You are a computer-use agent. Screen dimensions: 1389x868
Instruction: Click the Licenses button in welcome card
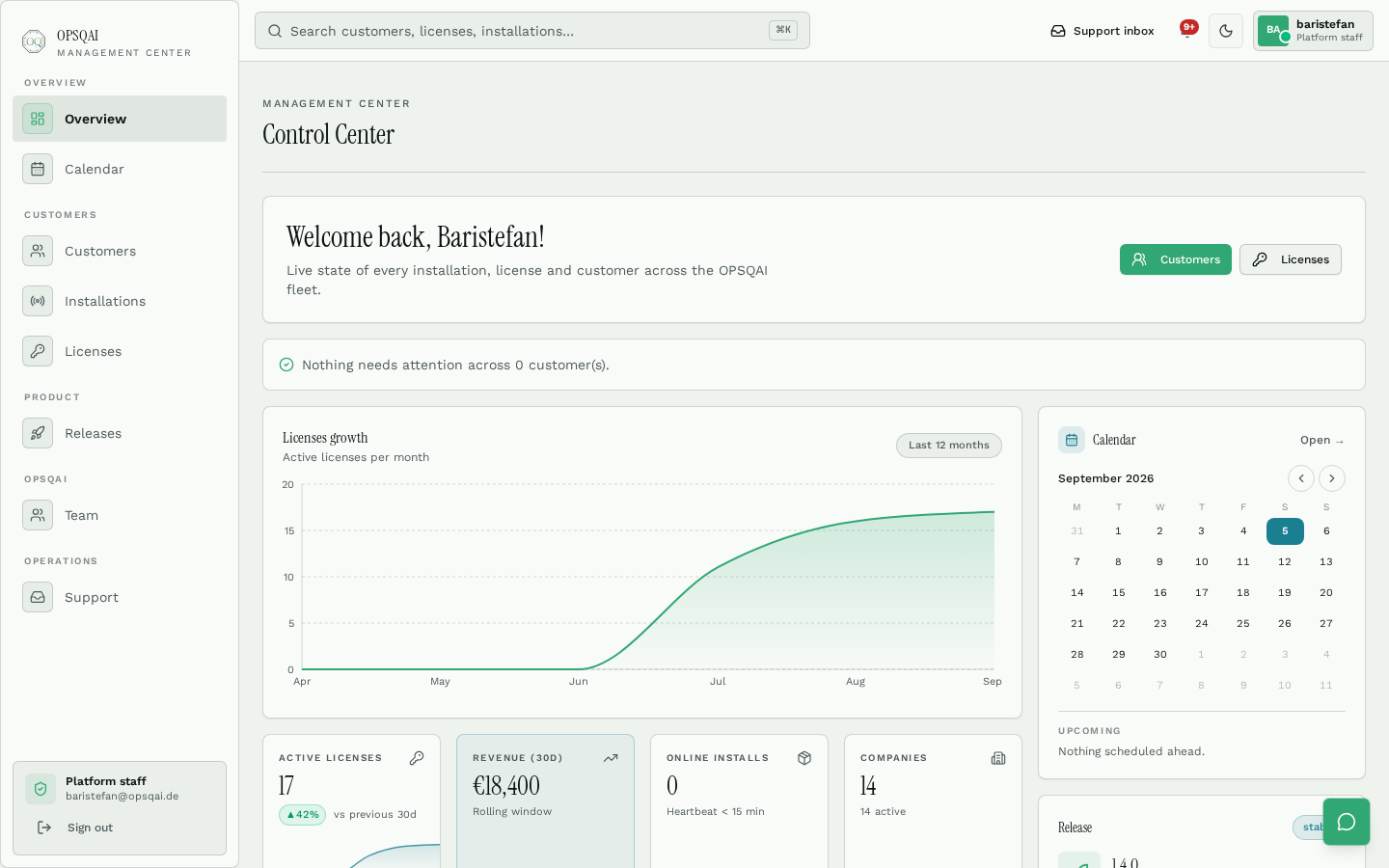click(1291, 259)
